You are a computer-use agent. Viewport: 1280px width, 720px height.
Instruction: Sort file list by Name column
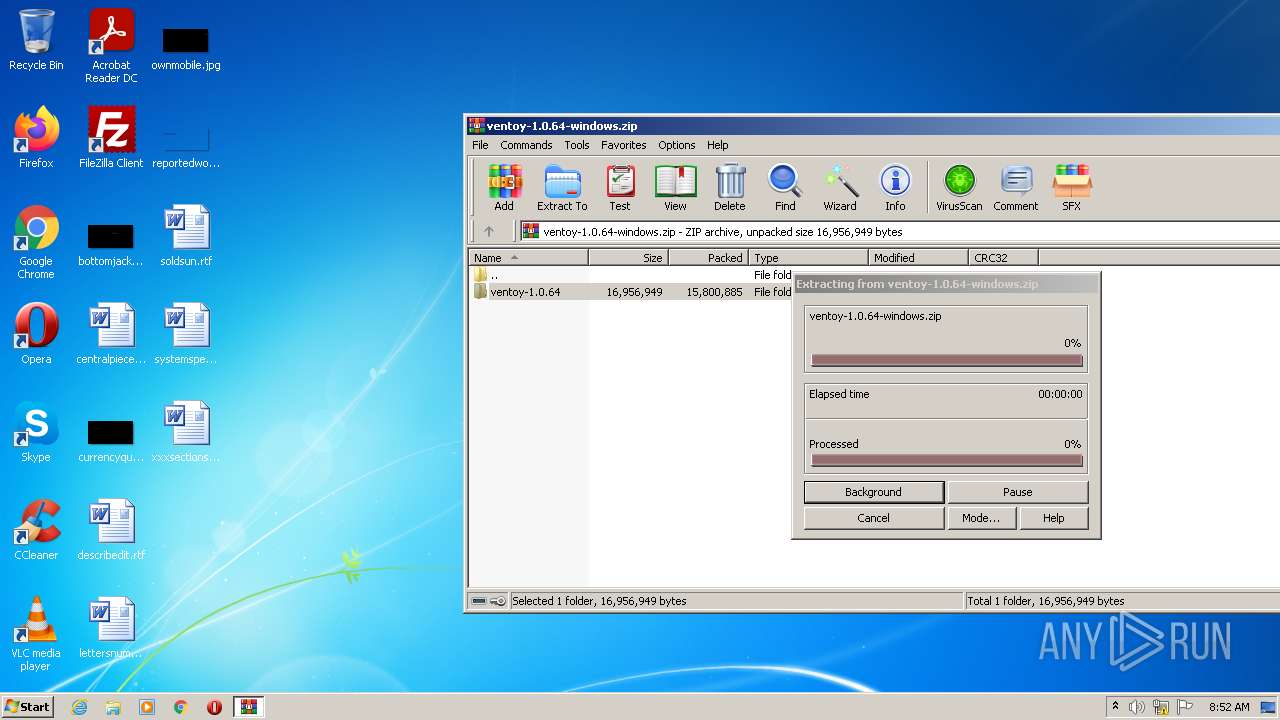[528, 258]
